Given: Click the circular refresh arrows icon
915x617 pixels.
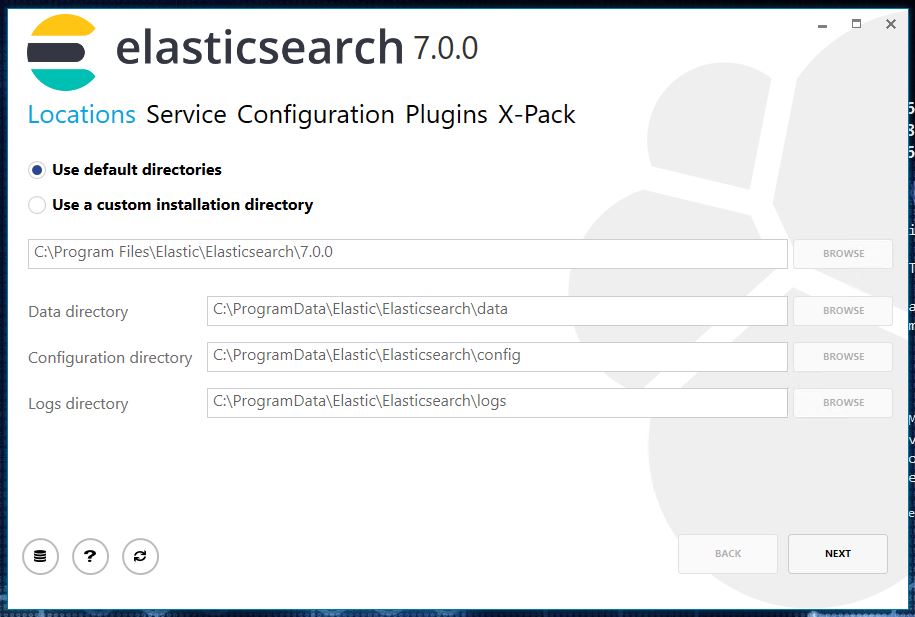Looking at the screenshot, I should (140, 556).
